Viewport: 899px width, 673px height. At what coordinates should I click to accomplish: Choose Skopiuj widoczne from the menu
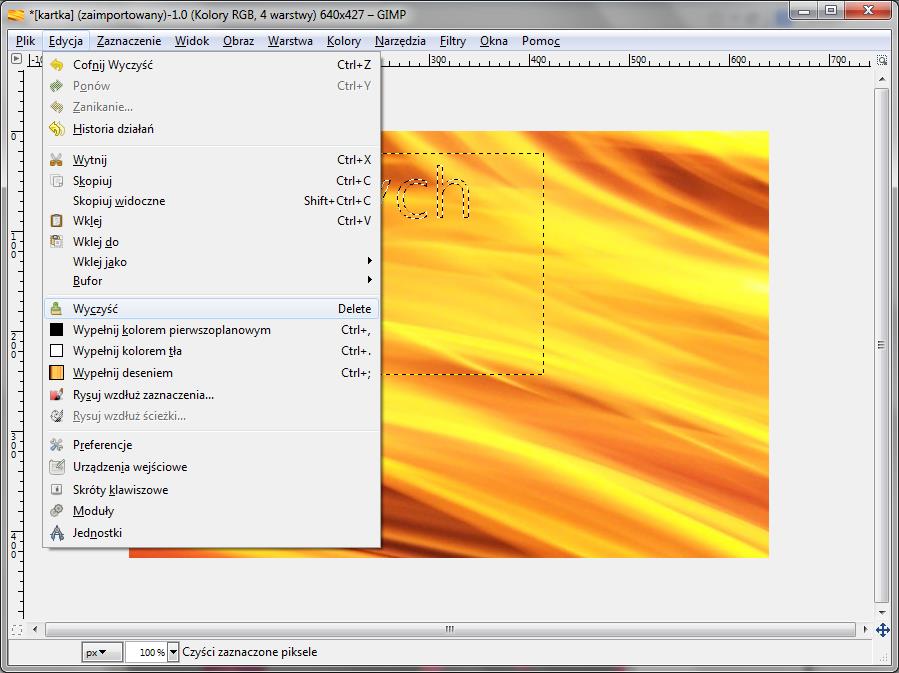pos(211,201)
